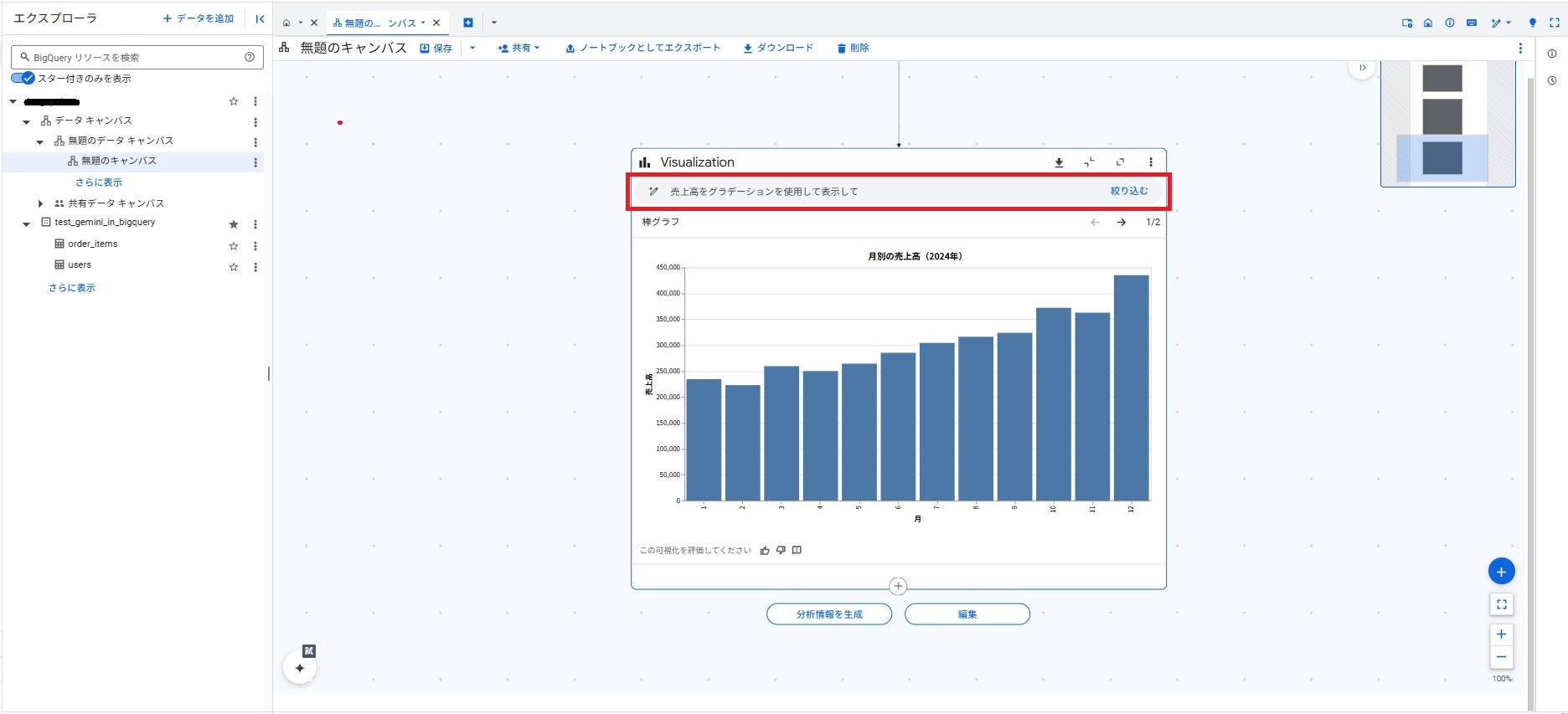Click the 分析情報を生成 button

pyautogui.click(x=829, y=614)
